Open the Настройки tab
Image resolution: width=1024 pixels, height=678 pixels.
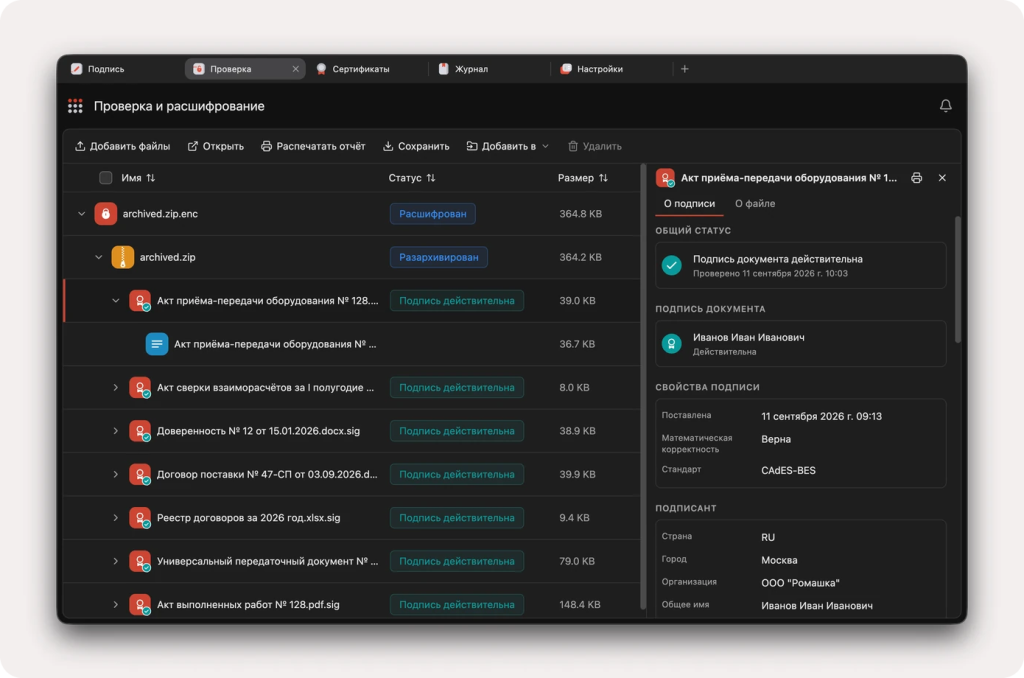click(x=612, y=69)
